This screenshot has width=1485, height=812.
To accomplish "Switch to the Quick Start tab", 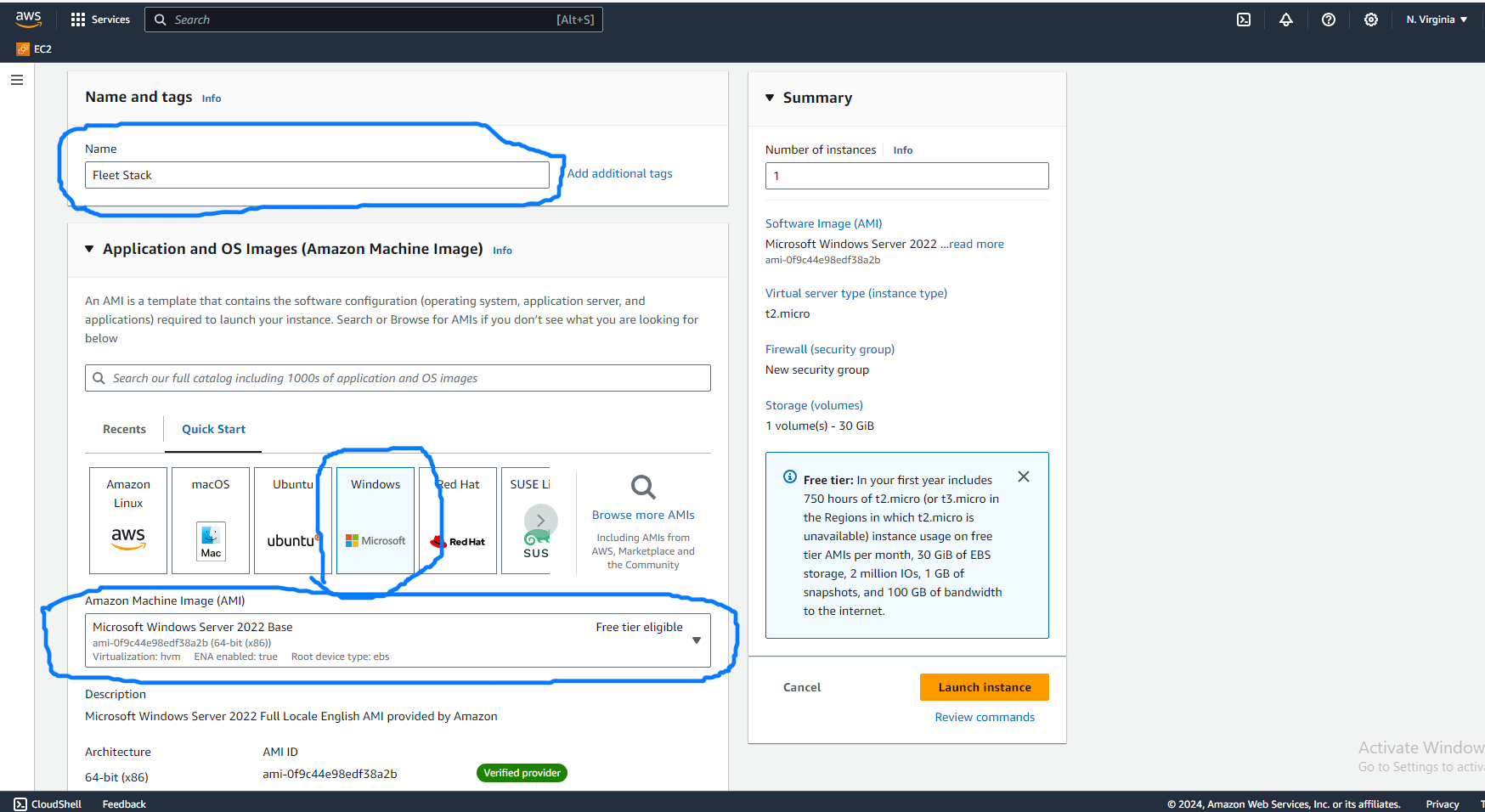I will [213, 429].
